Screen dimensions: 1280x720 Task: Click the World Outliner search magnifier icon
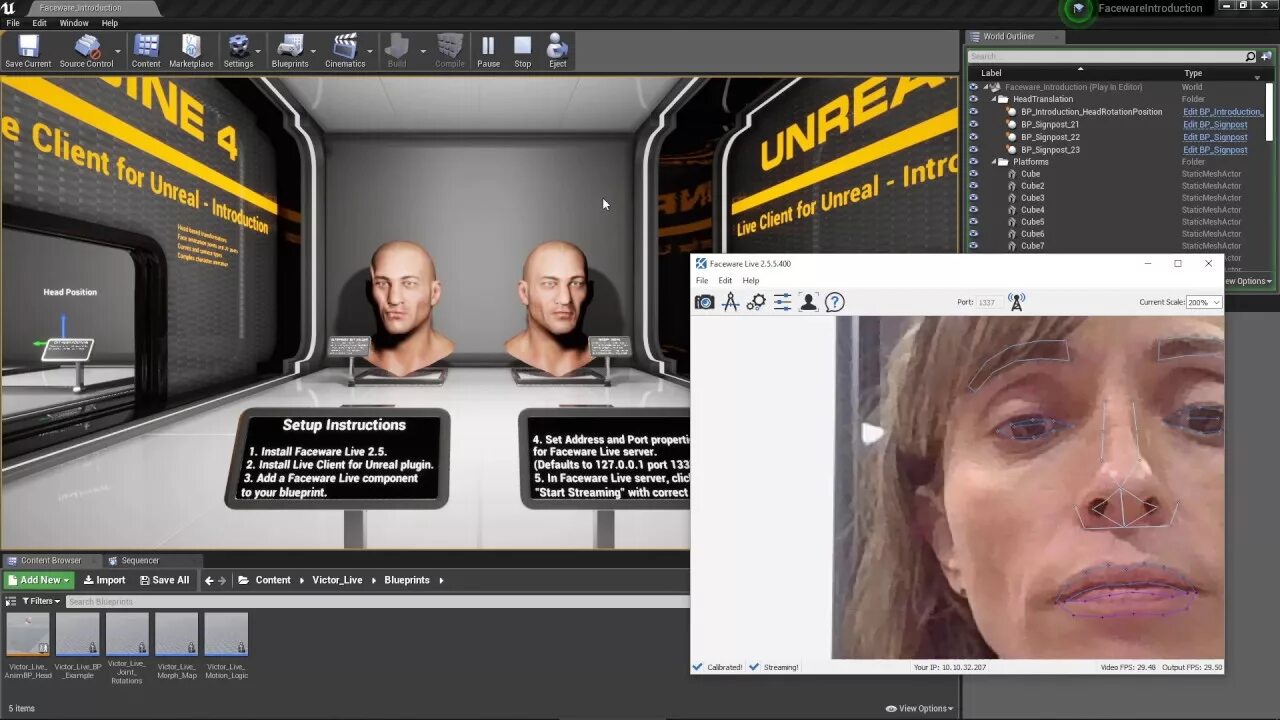pyautogui.click(x=1250, y=56)
